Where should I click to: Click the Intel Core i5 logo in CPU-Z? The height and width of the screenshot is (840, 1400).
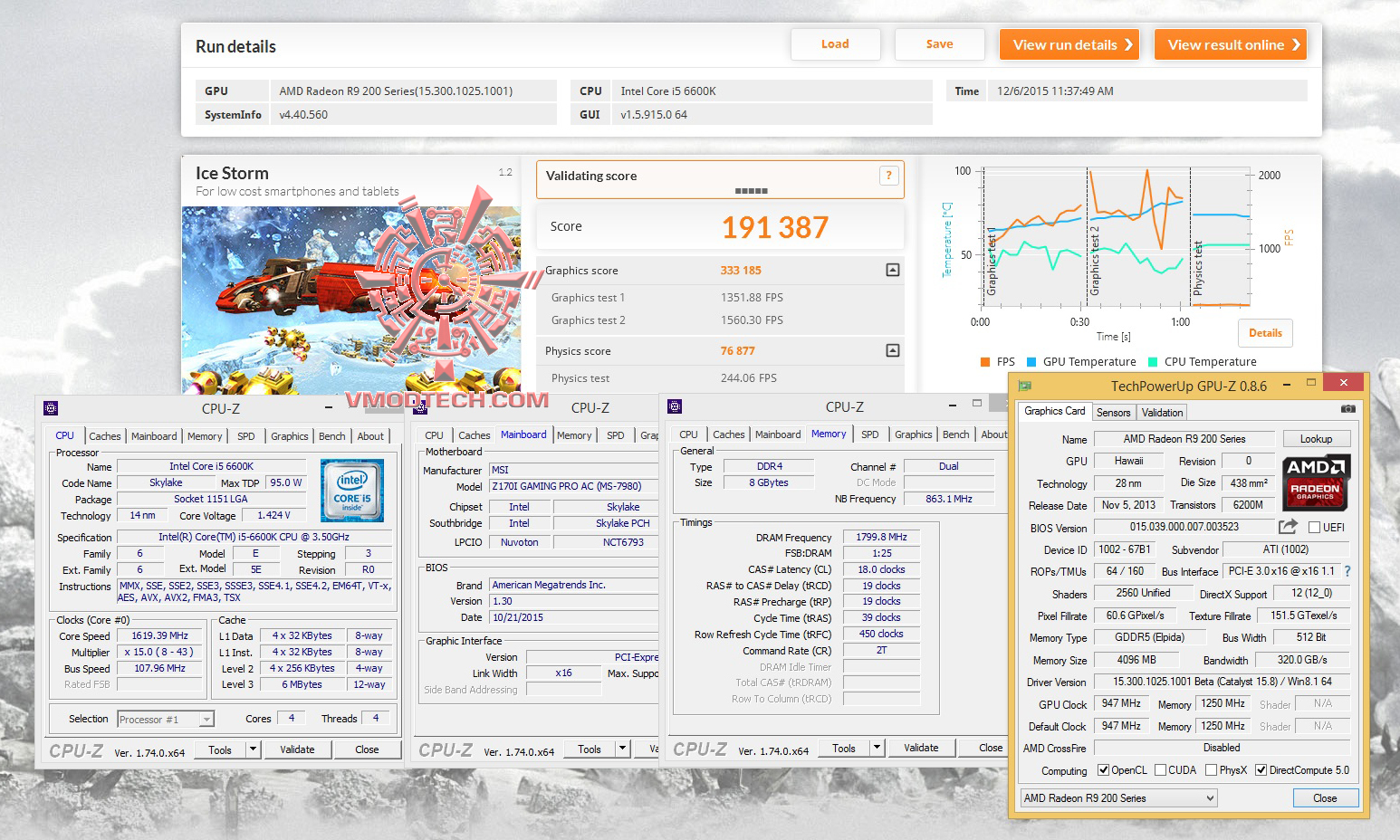coord(352,490)
